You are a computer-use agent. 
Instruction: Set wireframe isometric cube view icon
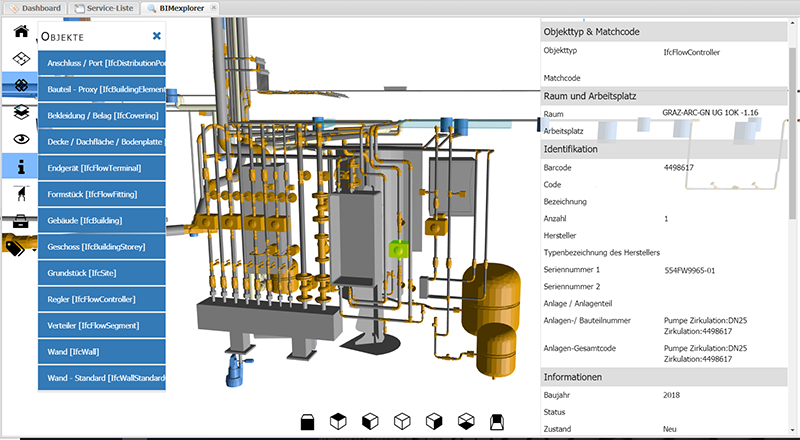pos(402,422)
